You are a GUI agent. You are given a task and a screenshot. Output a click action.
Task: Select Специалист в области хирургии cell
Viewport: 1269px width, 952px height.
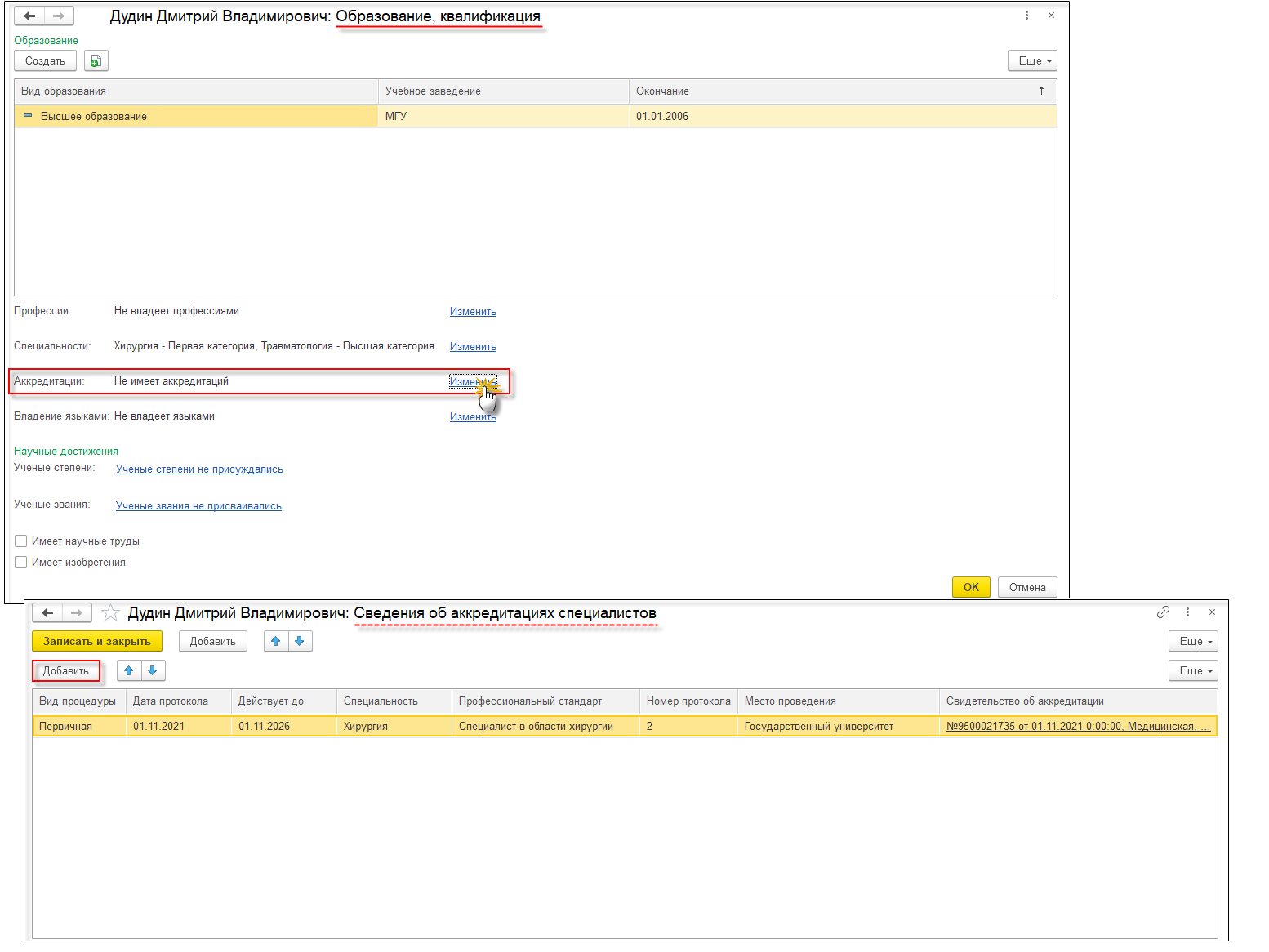pos(545,726)
